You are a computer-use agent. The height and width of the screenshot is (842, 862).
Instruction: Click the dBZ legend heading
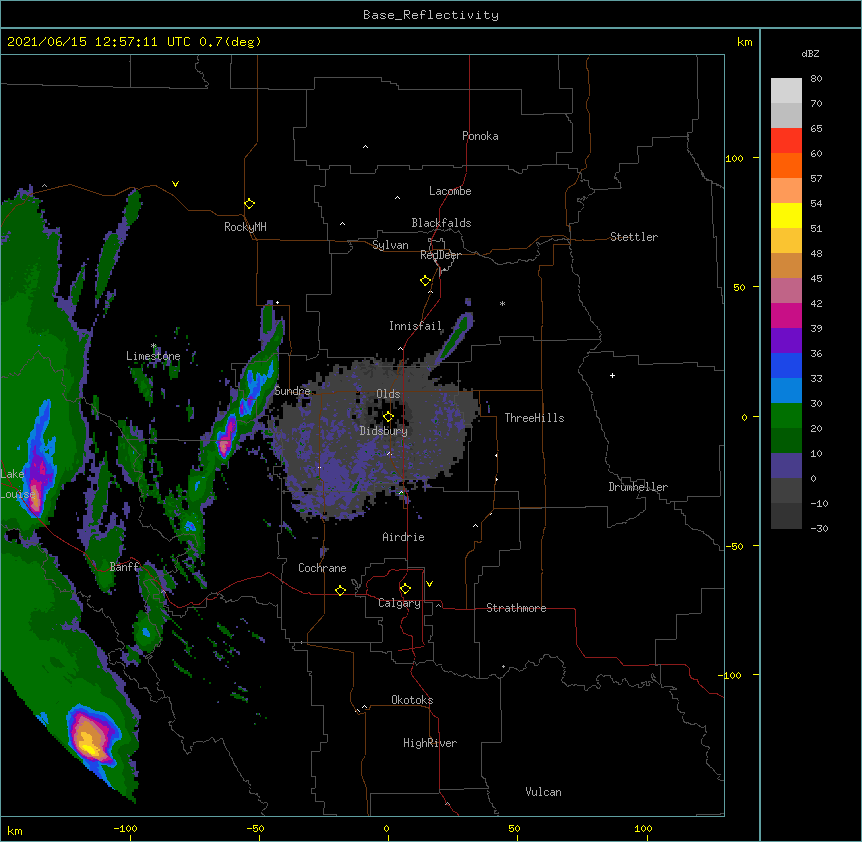point(810,54)
